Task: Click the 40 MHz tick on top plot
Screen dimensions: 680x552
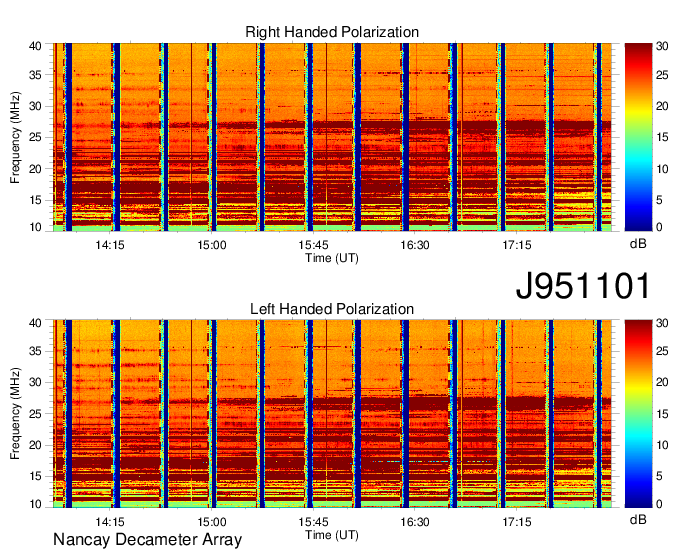Action: [x=35, y=46]
